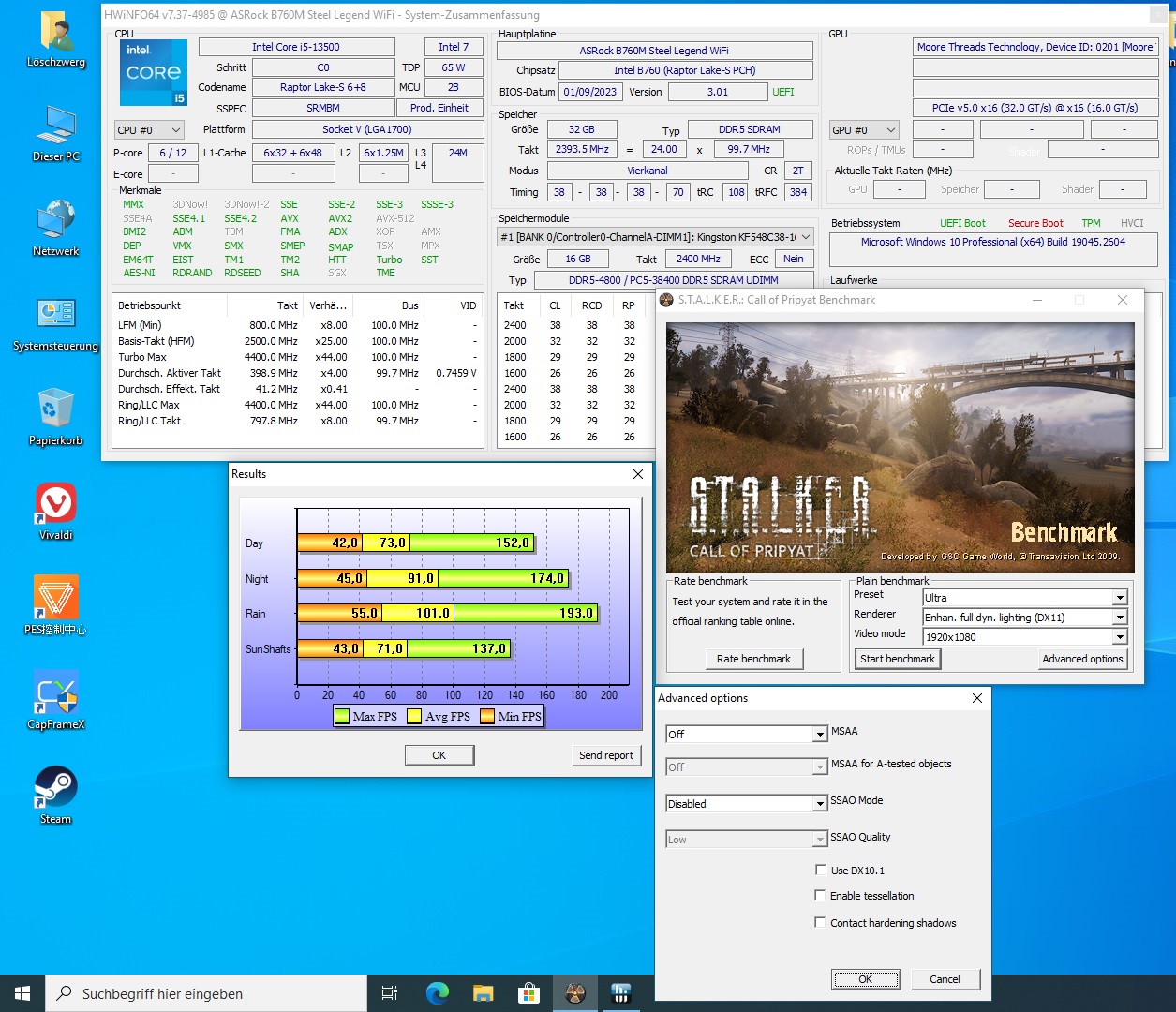Open the SSAO Mode dropdown
The width and height of the screenshot is (1176, 1012).
pyautogui.click(x=746, y=804)
